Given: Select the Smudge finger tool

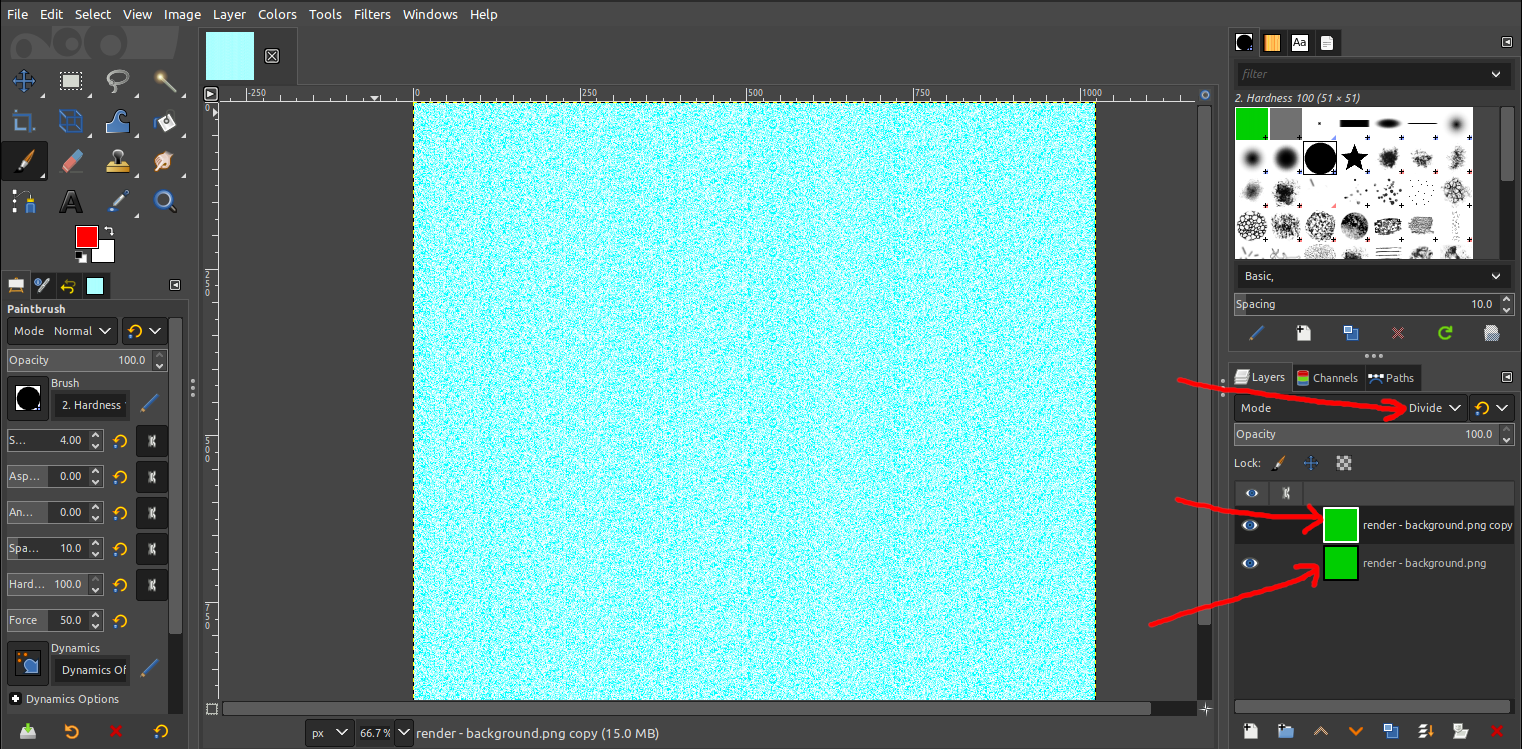Looking at the screenshot, I should [x=165, y=162].
